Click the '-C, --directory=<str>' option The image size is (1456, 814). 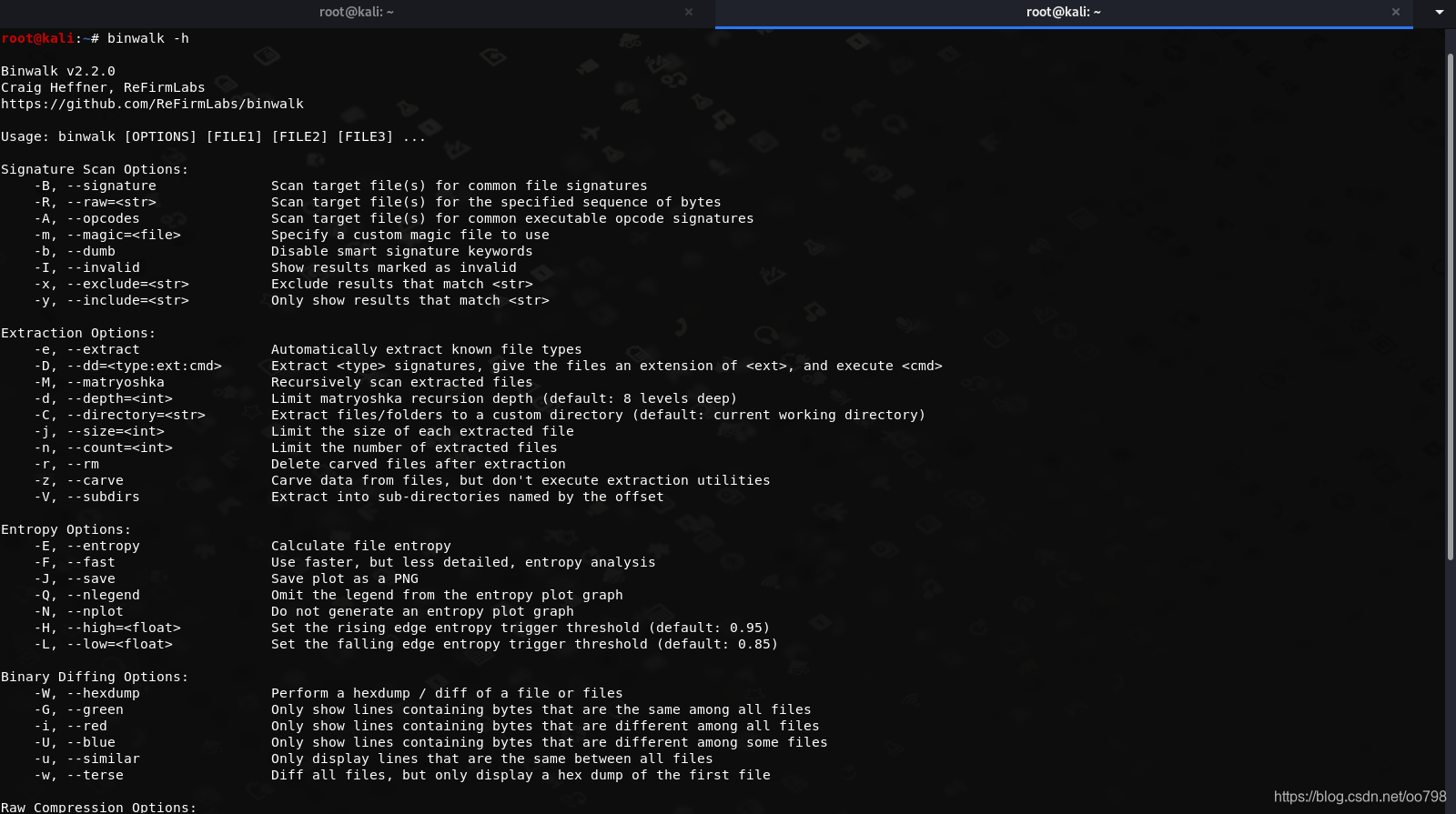120,415
